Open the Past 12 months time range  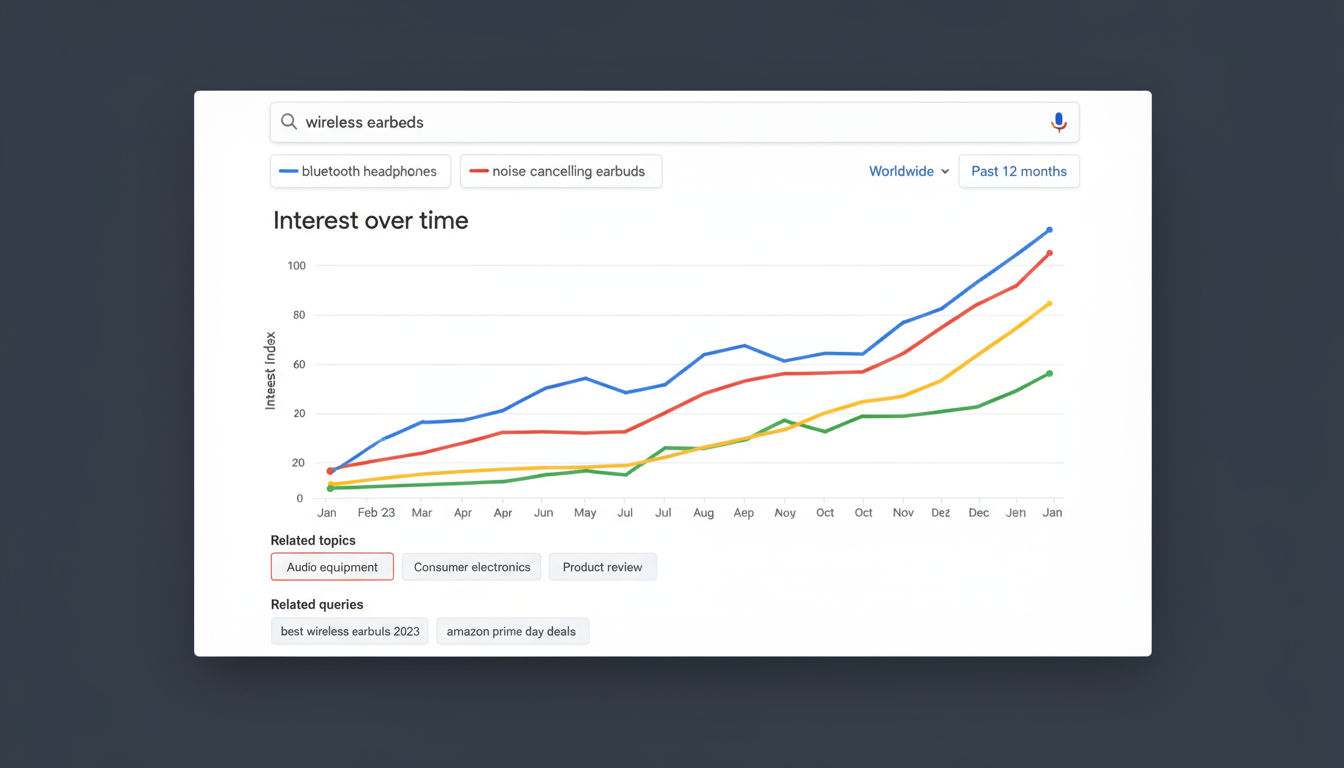point(1018,171)
